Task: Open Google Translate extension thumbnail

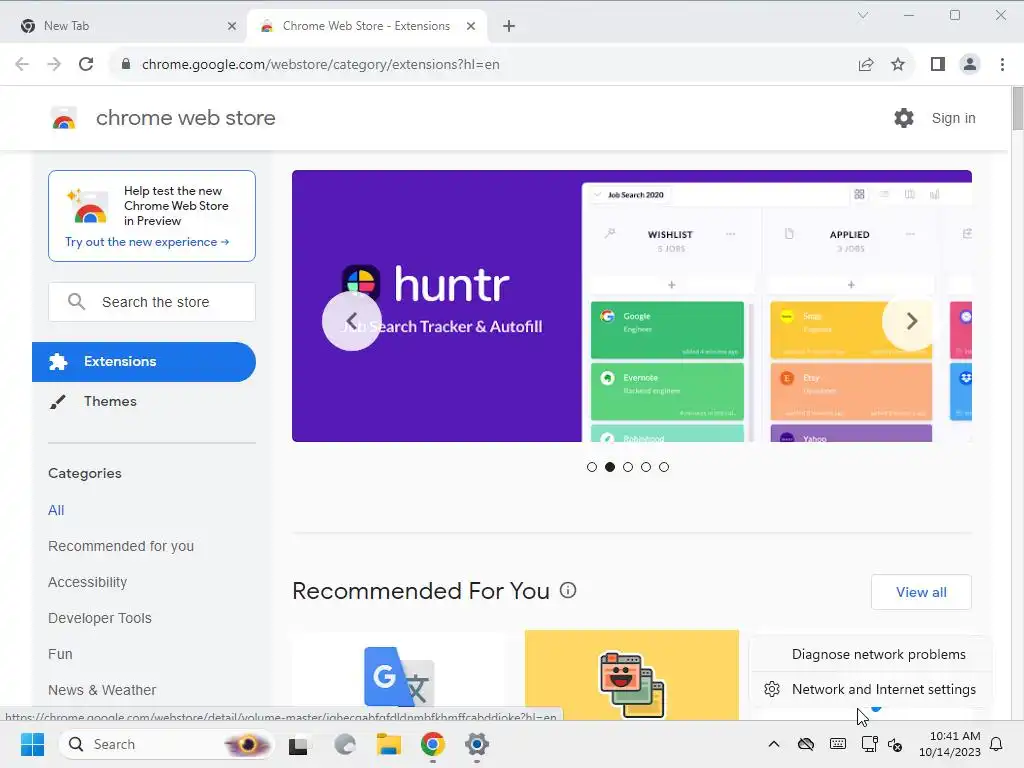Action: point(398,675)
